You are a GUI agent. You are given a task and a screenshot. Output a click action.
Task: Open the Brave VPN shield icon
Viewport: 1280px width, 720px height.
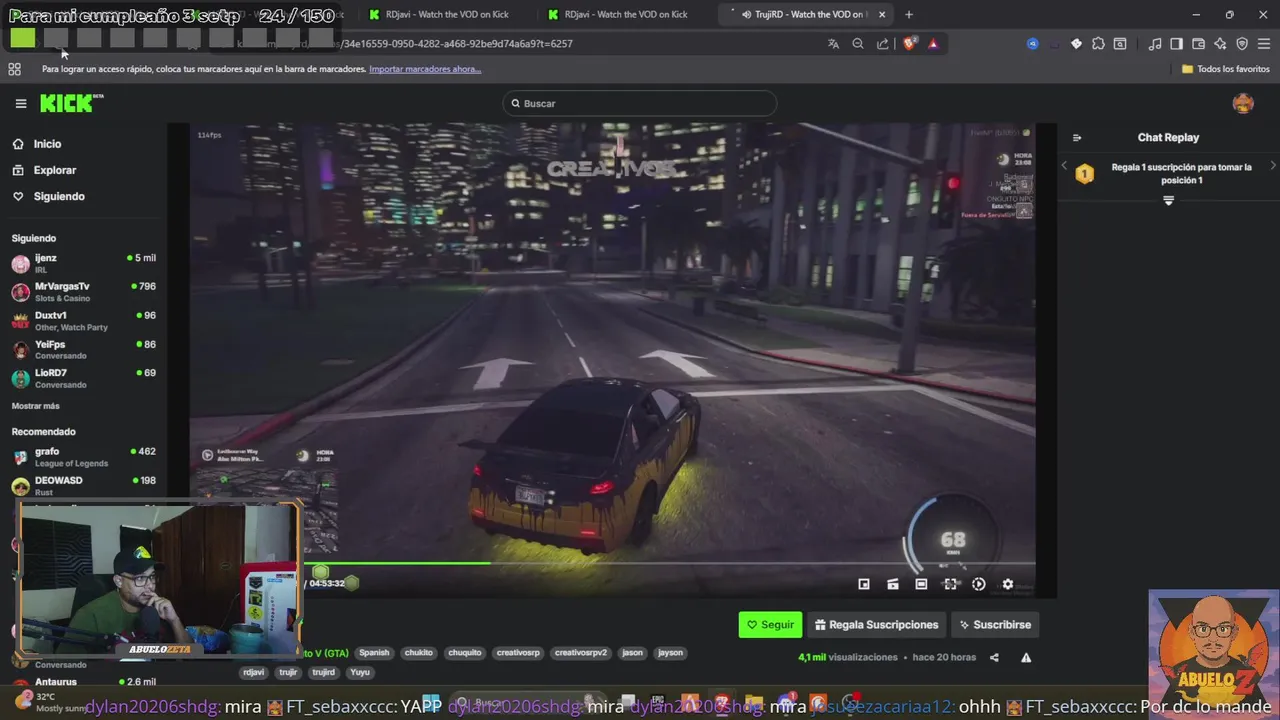coord(1242,44)
